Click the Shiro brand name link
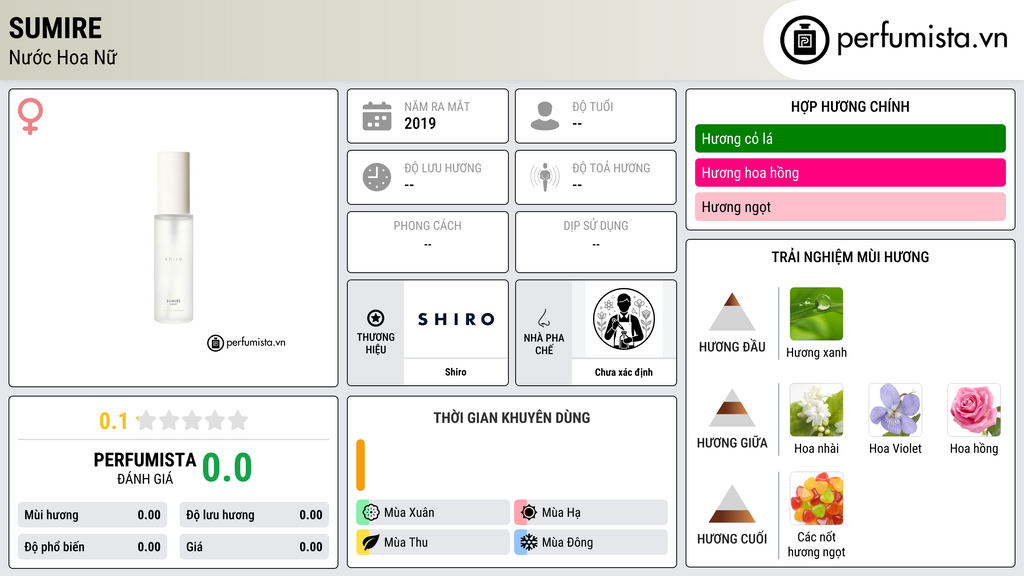Screen dimensions: 1024x576 pyautogui.click(x=456, y=372)
